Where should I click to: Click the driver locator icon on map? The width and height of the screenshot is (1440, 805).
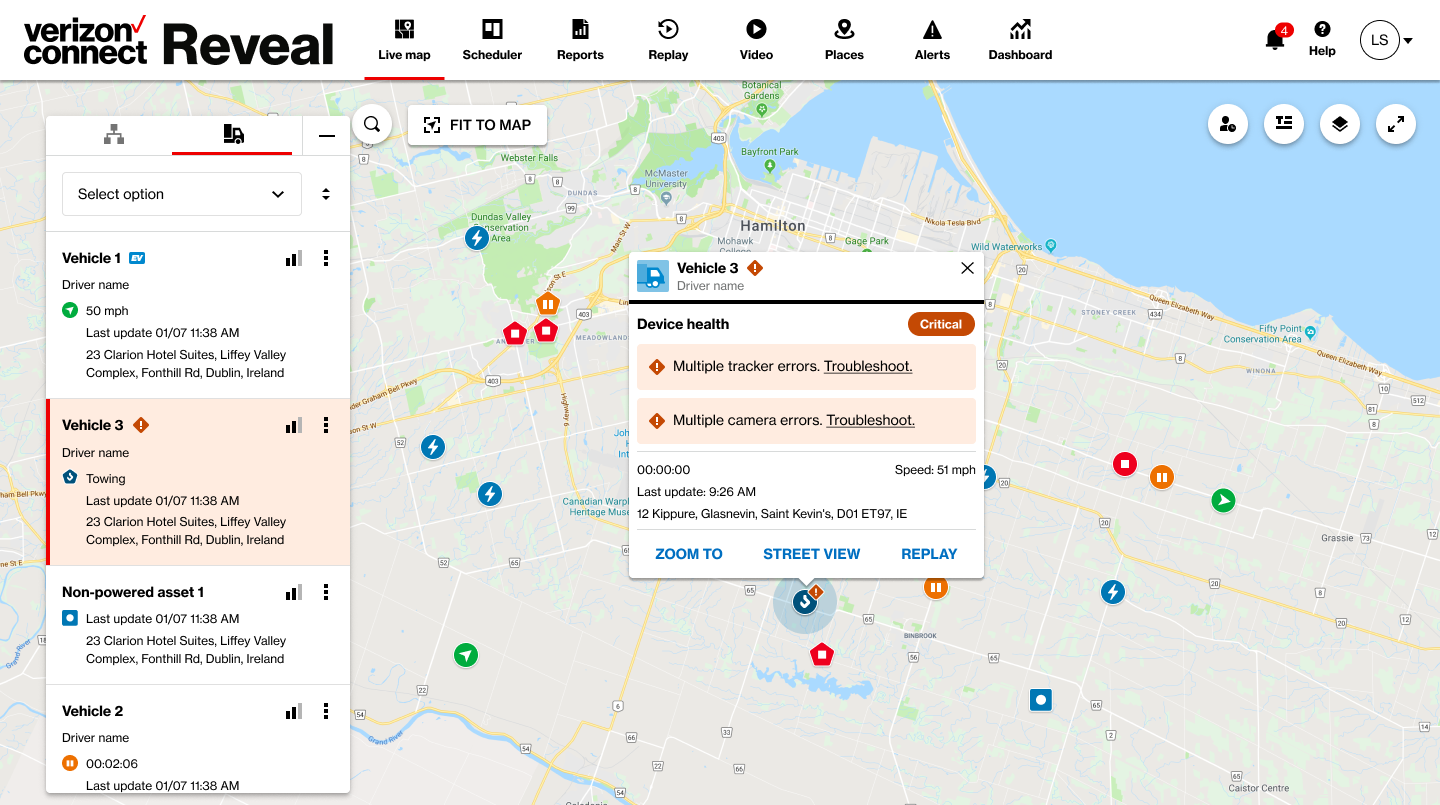(1228, 124)
